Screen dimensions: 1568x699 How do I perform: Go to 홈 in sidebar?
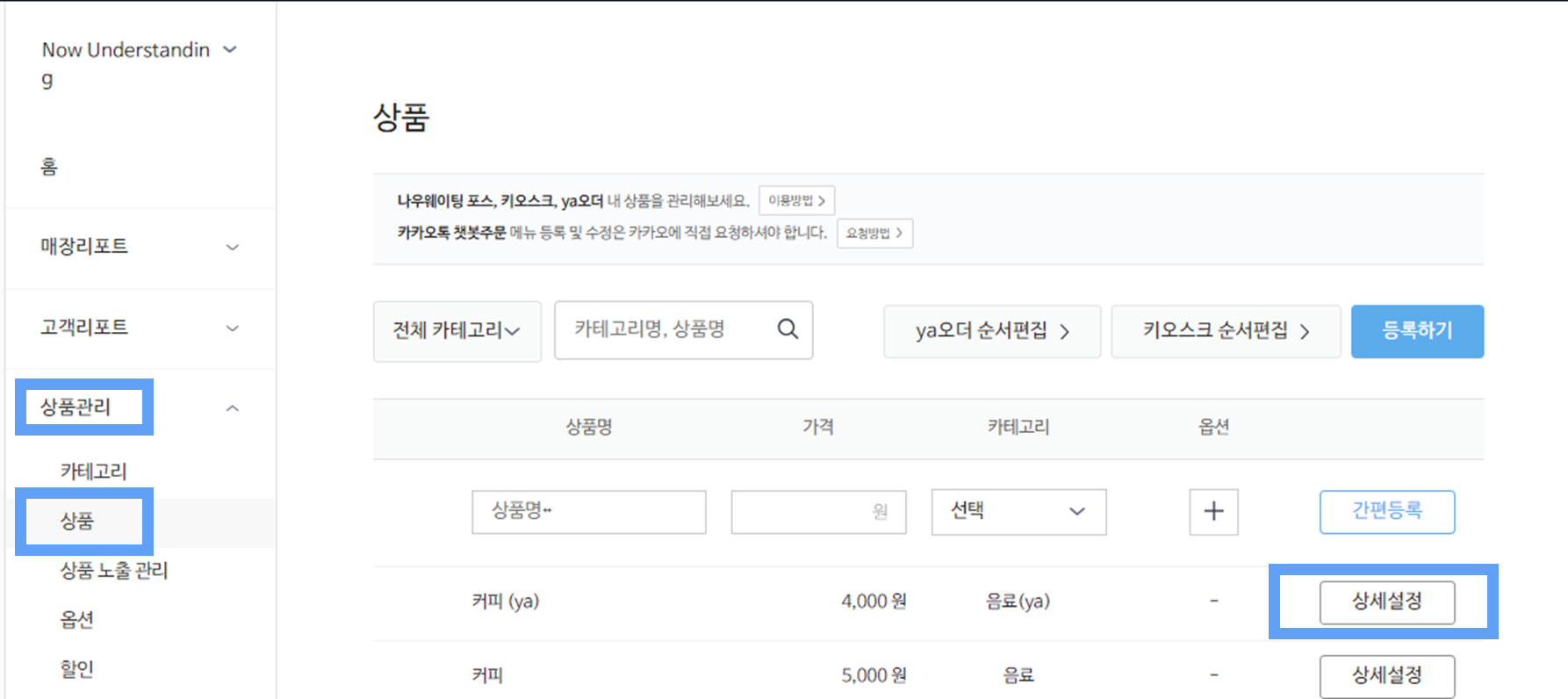coord(49,167)
